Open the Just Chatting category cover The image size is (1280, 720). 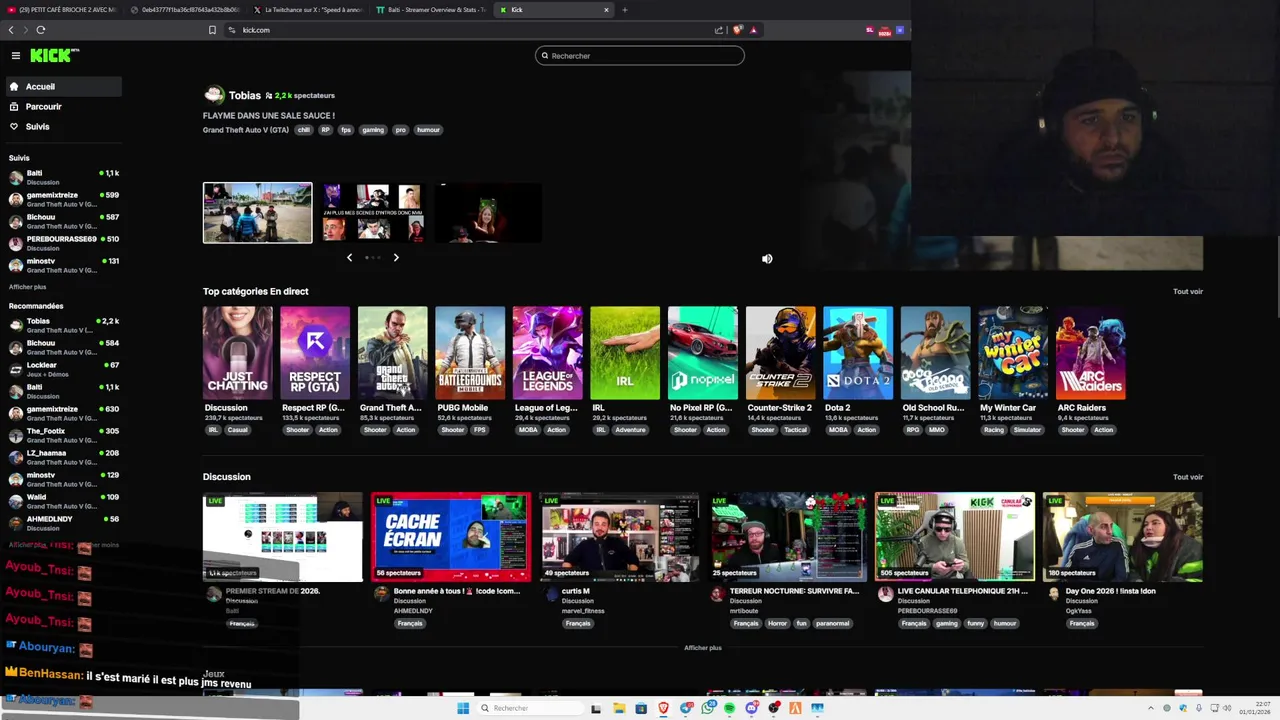click(238, 353)
